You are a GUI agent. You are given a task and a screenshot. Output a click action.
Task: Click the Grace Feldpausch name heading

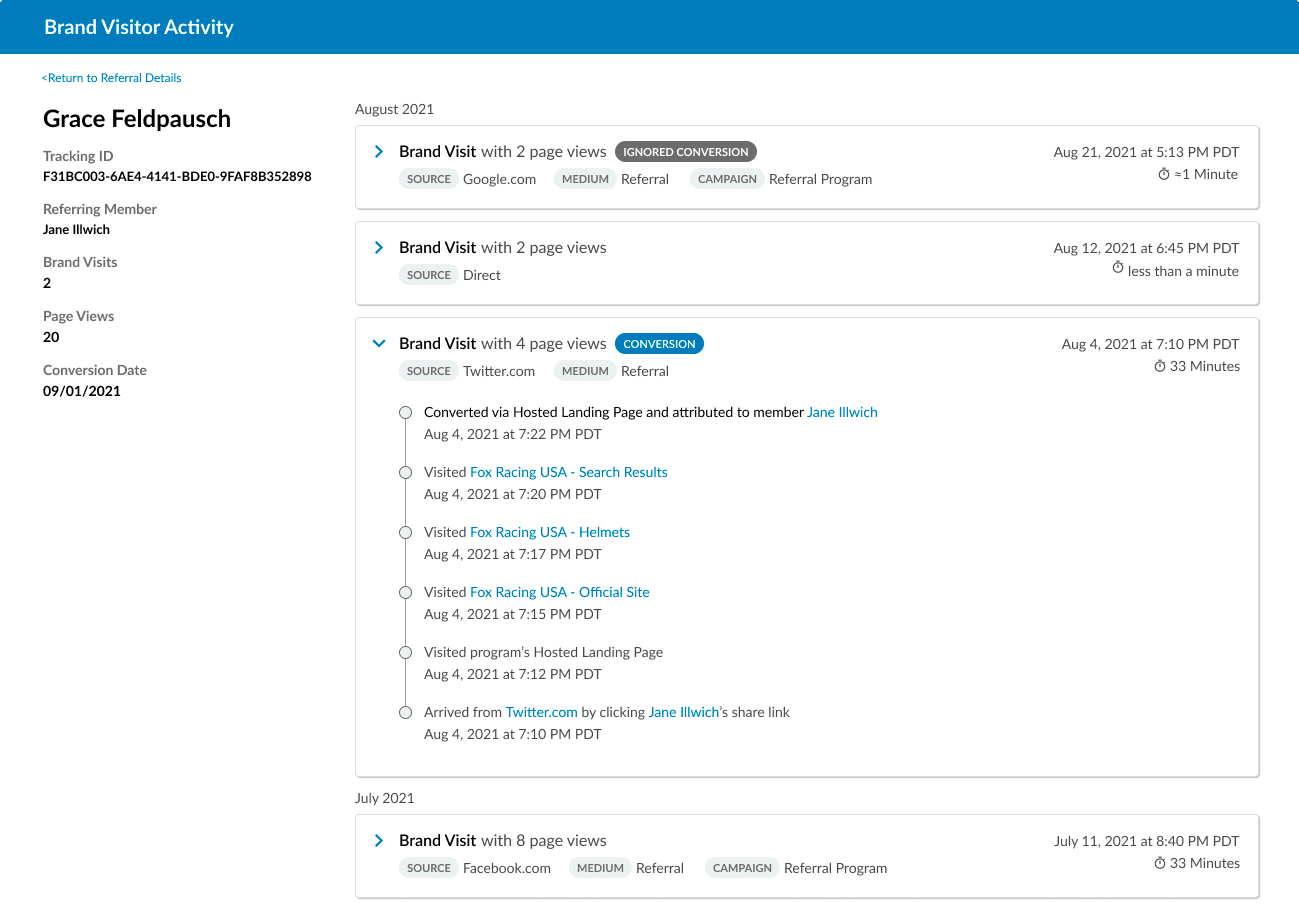pyautogui.click(x=137, y=119)
